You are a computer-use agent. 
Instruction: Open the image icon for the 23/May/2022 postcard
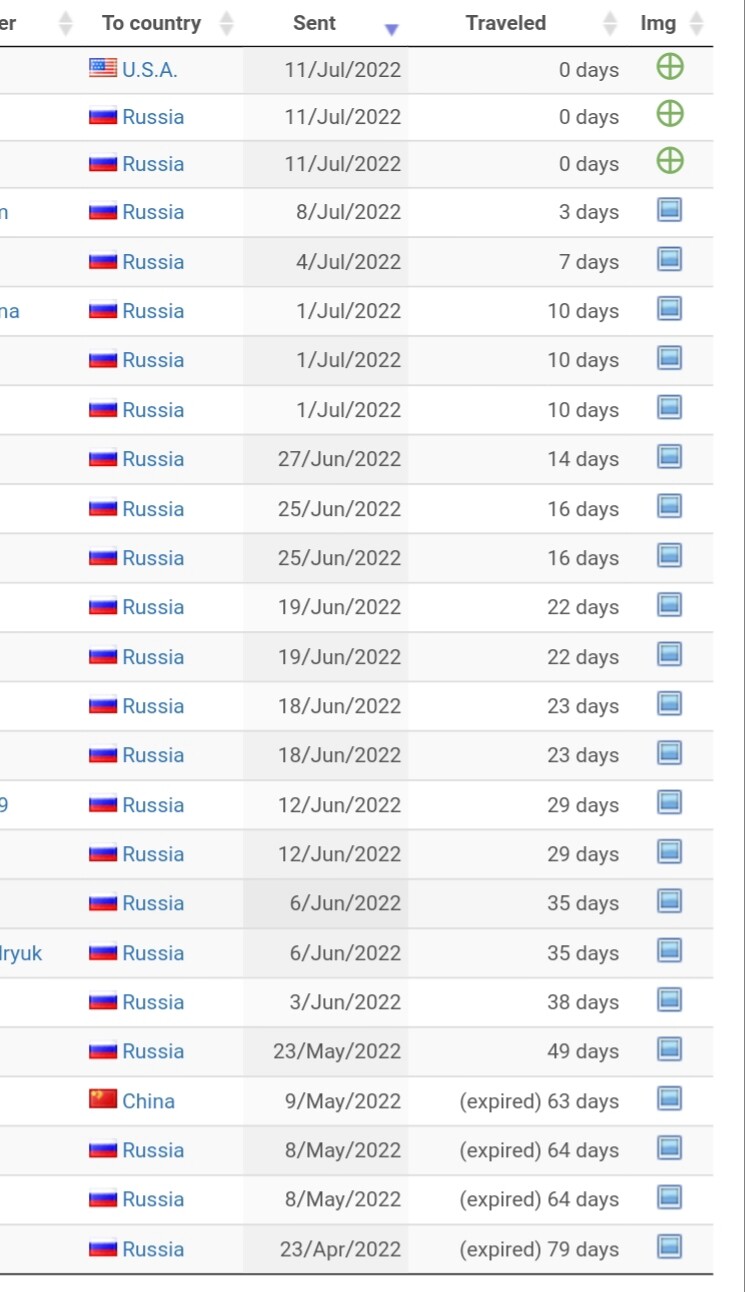(x=670, y=1049)
